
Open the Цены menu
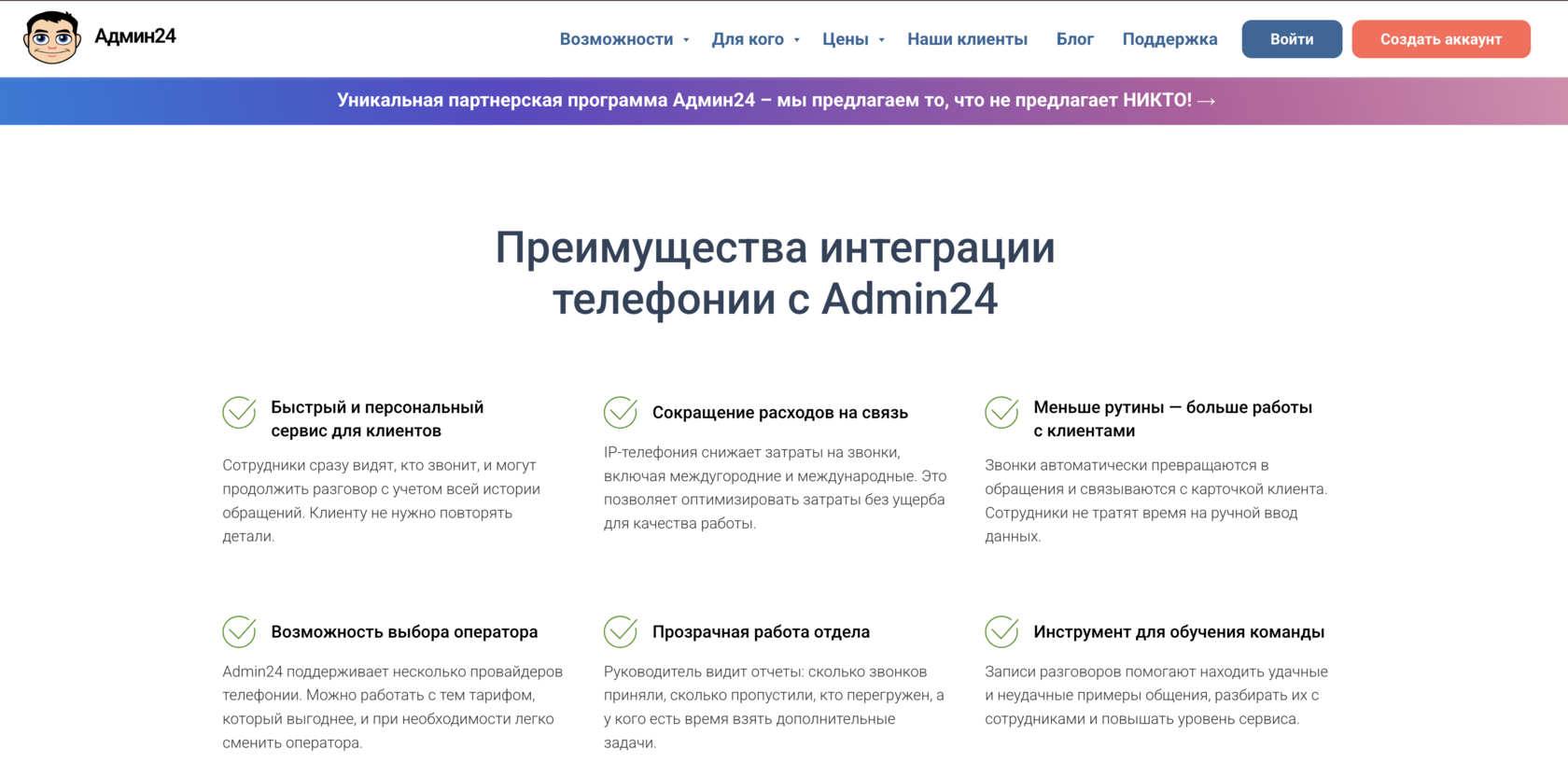(846, 39)
